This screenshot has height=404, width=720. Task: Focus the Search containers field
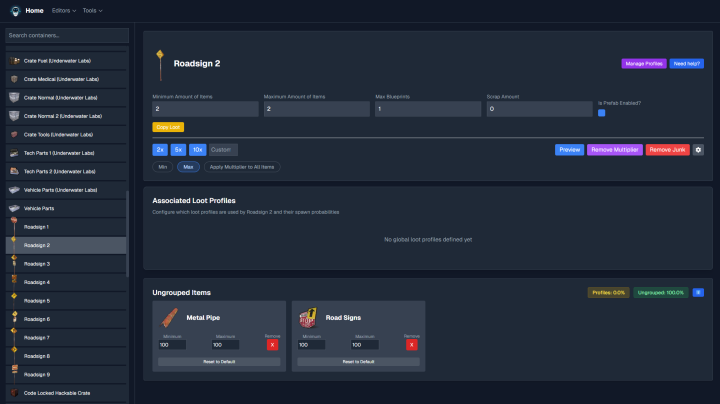pos(67,35)
